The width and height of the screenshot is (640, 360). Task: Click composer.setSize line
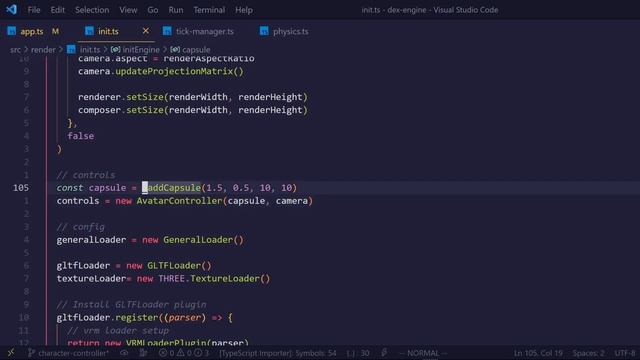click(x=193, y=110)
